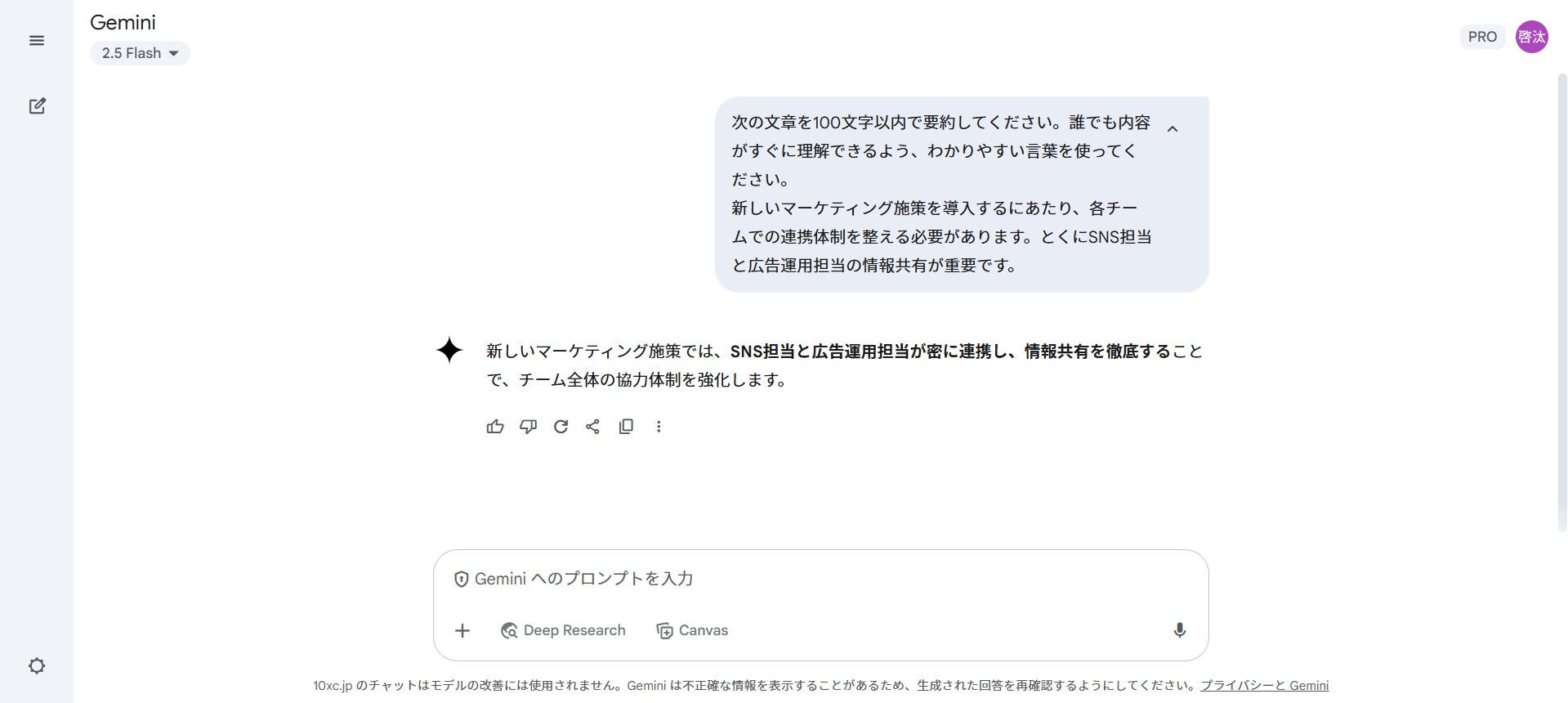This screenshot has width=1568, height=703.
Task: Open the attach menu with the plus icon
Action: point(462,630)
